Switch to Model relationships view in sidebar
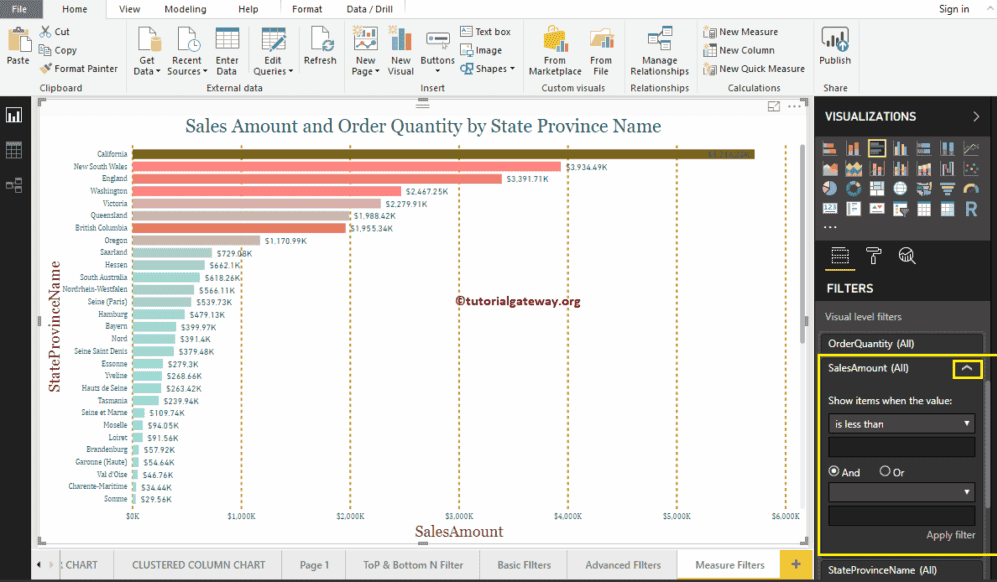This screenshot has width=997, height=582. (x=14, y=185)
